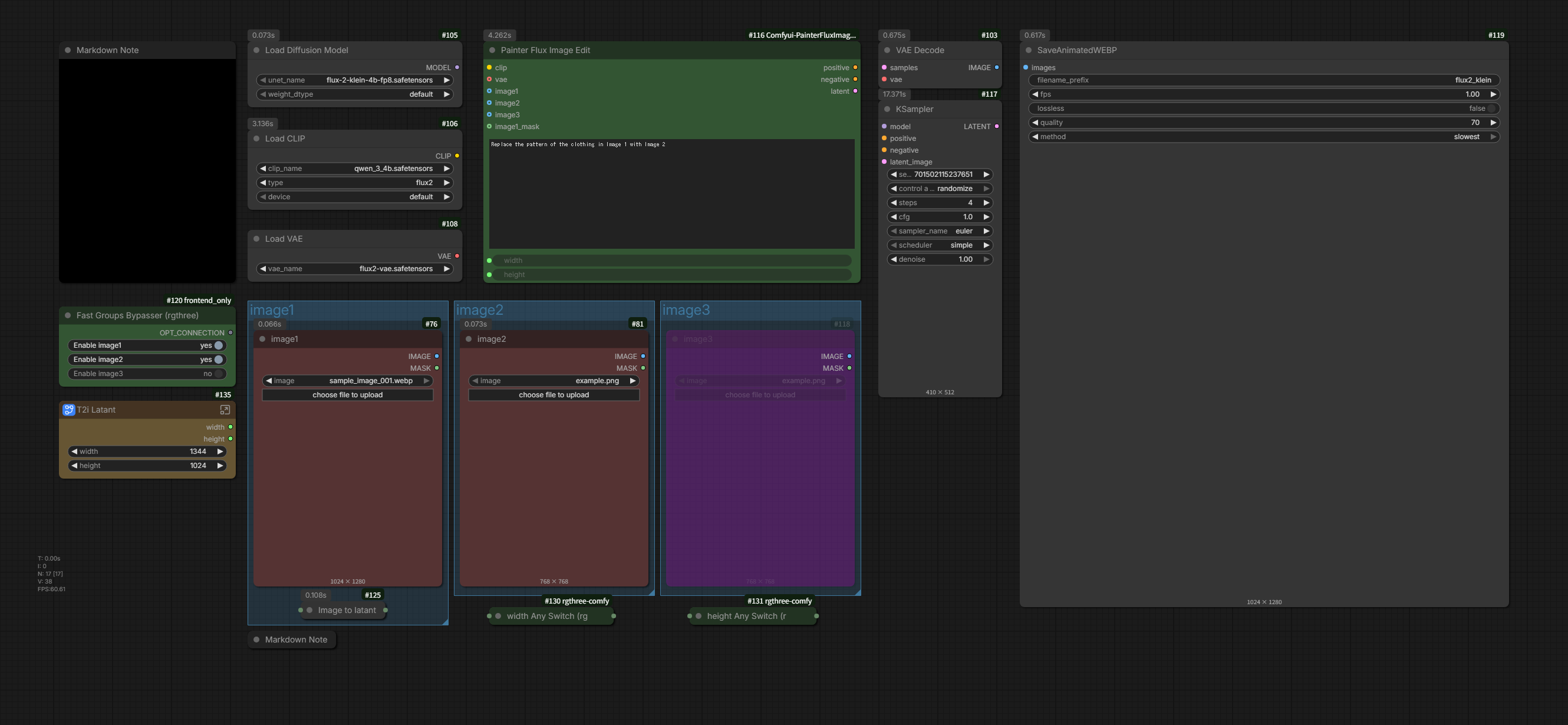
Task: Click the SaveAnimatedWEBP node collapse dot
Action: (x=1029, y=51)
